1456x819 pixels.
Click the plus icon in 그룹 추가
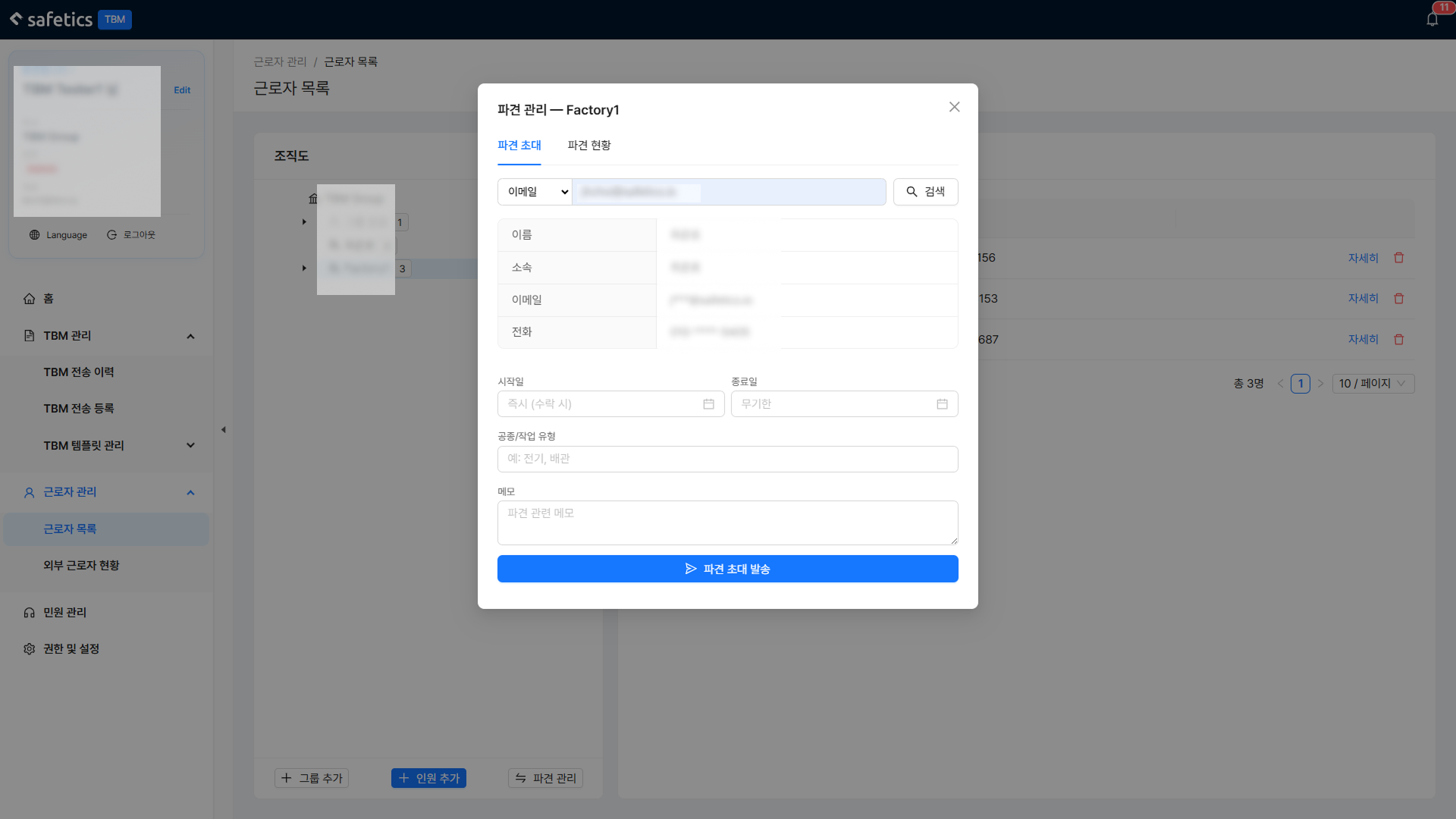click(287, 778)
